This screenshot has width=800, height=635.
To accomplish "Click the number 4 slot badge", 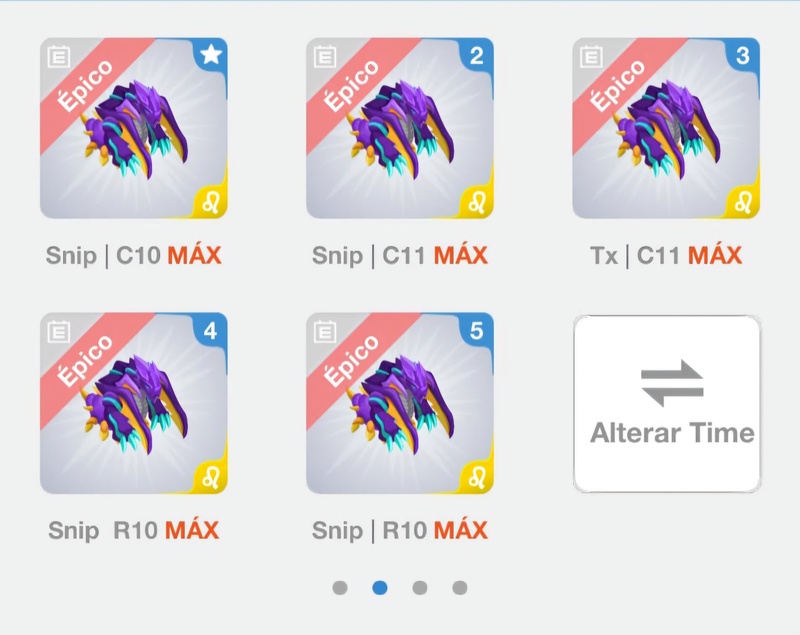I will click(x=211, y=331).
